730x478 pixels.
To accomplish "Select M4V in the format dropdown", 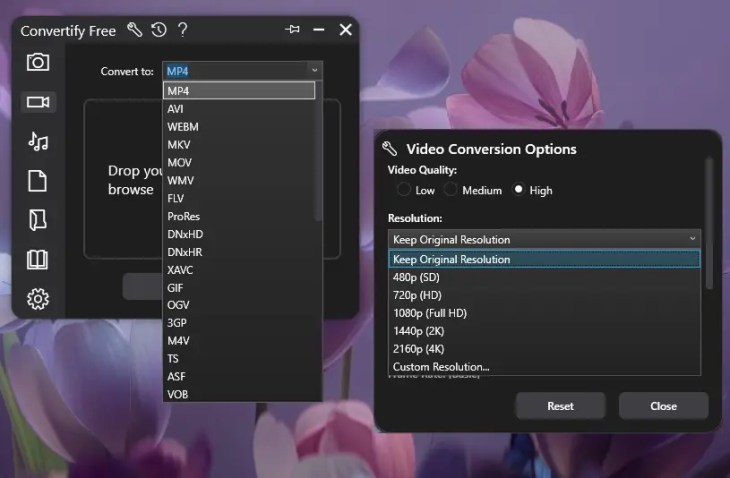I will [x=239, y=341].
